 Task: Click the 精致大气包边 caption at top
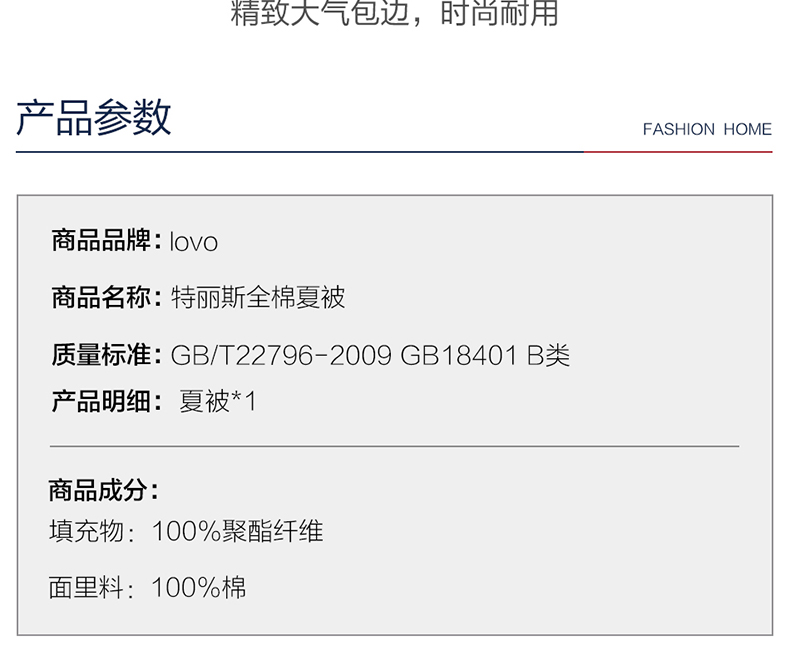[x=319, y=12]
